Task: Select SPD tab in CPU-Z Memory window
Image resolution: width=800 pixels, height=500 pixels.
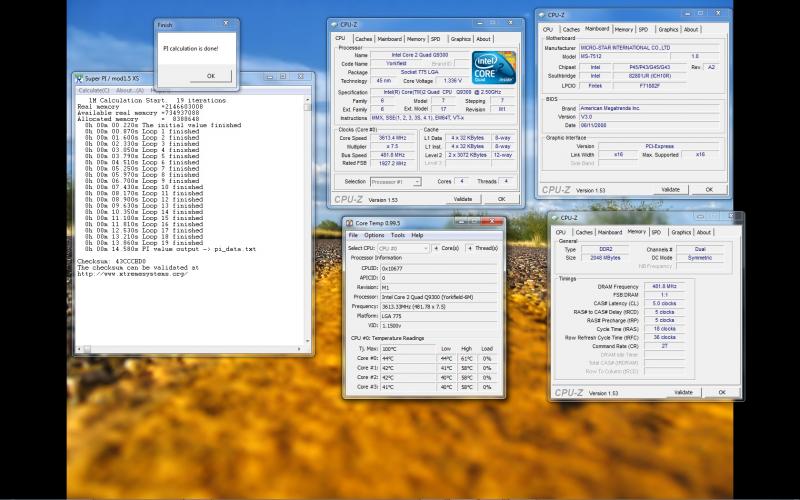Action: (656, 232)
